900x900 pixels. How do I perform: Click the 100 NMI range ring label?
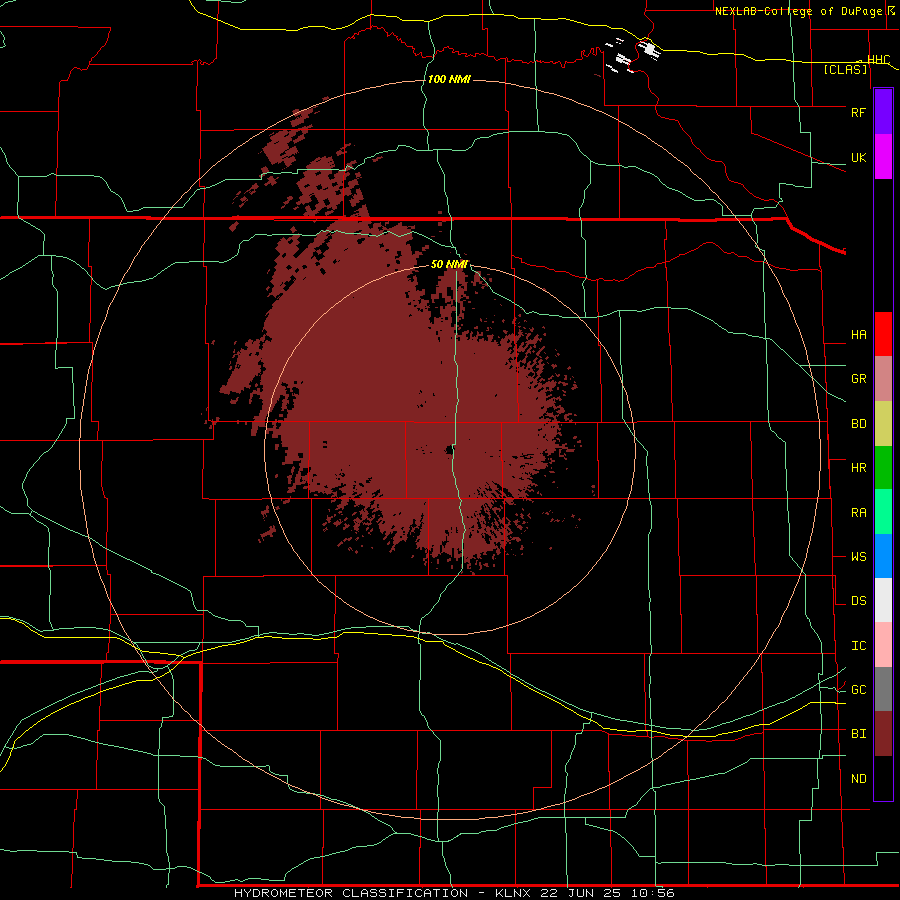point(449,79)
